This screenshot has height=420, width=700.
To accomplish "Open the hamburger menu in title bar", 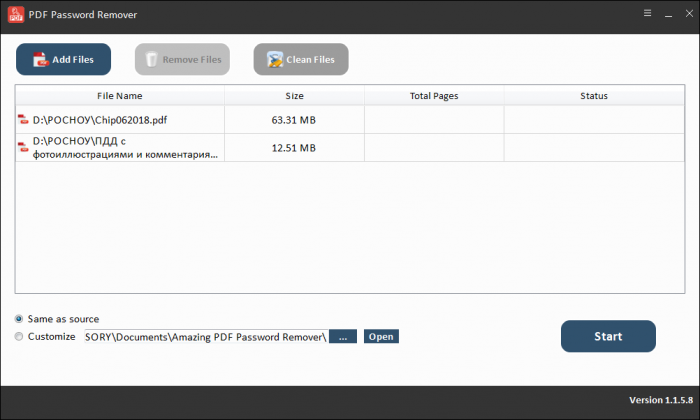I will (647, 13).
